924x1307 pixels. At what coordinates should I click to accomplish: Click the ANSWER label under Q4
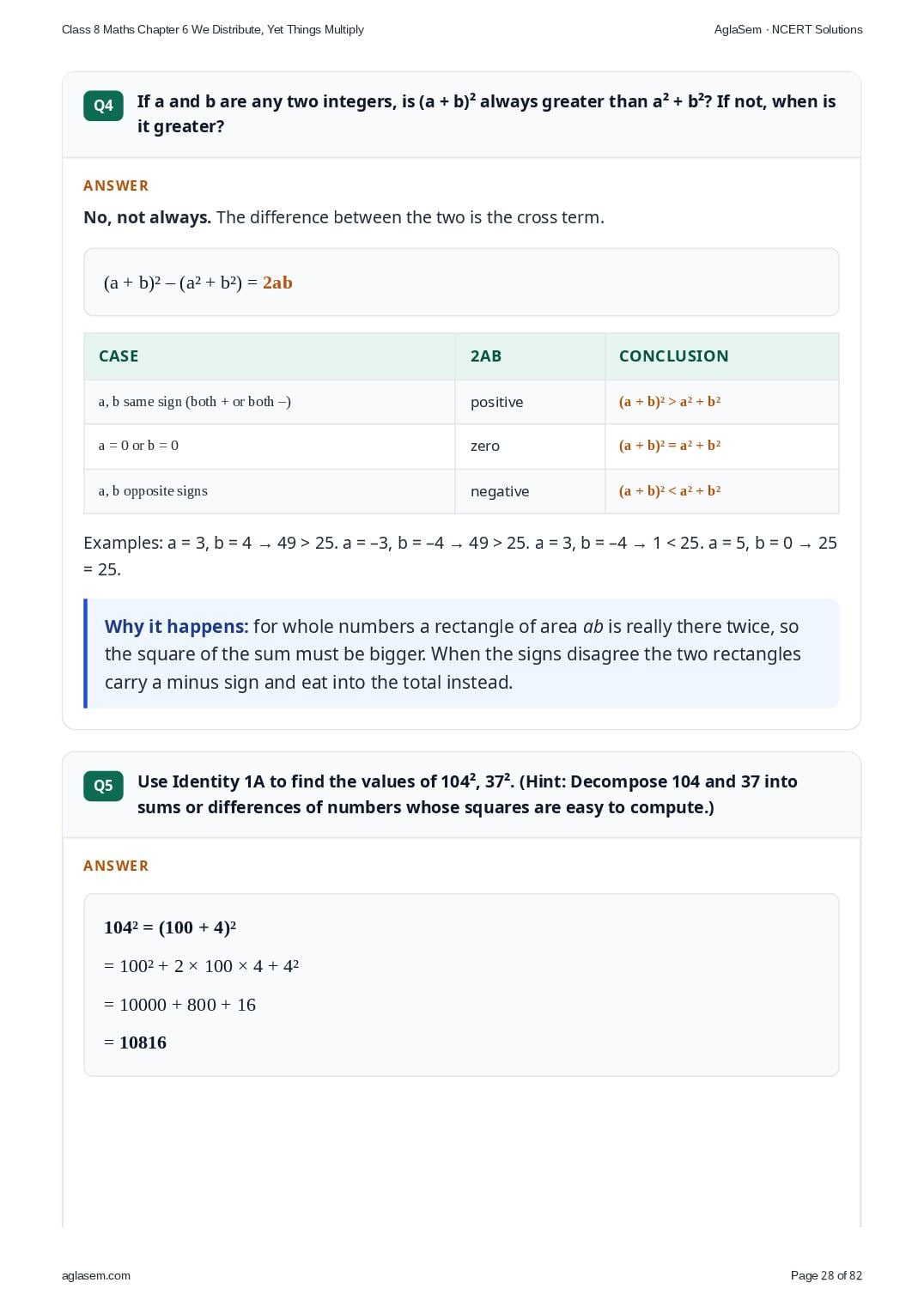click(x=116, y=185)
